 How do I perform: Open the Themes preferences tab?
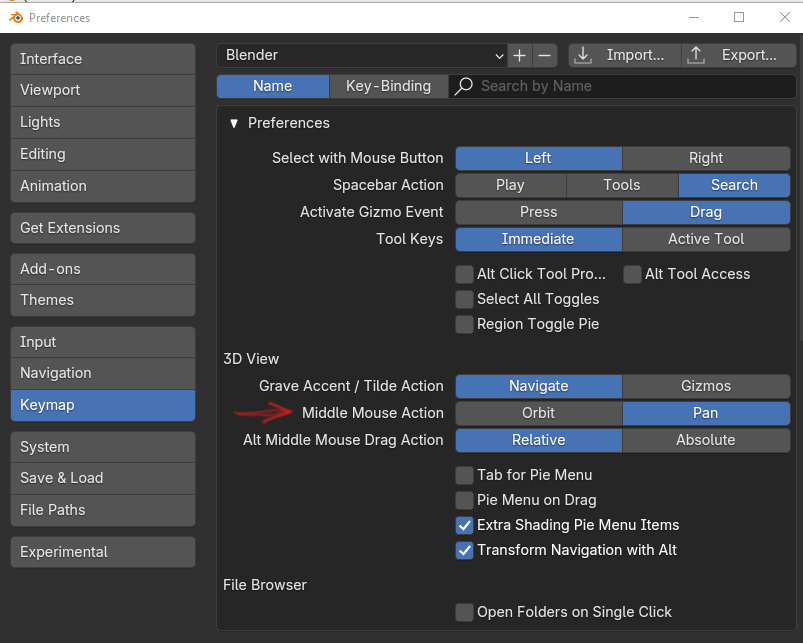[x=103, y=301]
